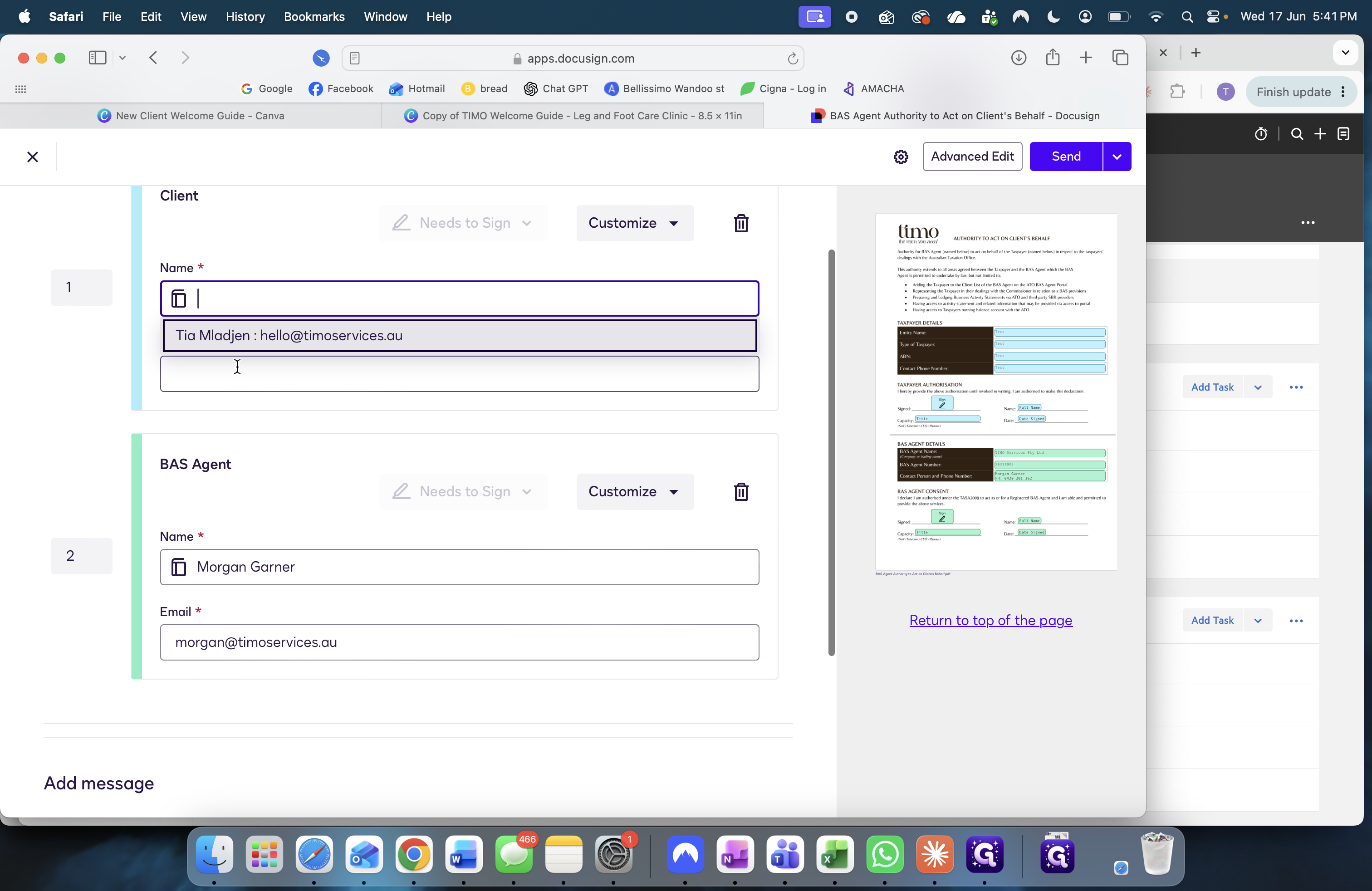Open Control Center in the menu bar
This screenshot has height=891, width=1372.
(1214, 17)
